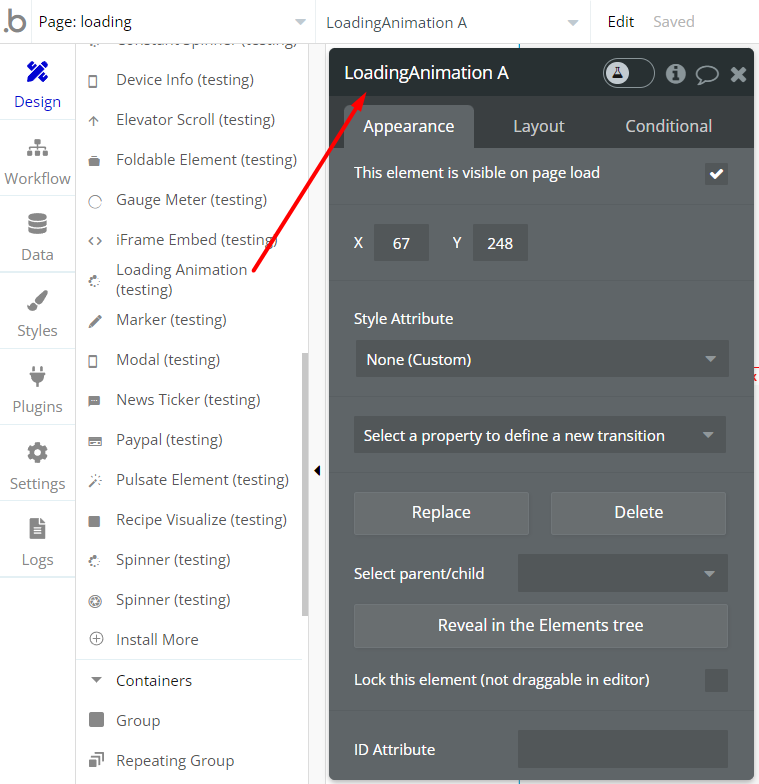Open the Workflow tab in sidebar
The width and height of the screenshot is (759, 784).
(x=38, y=161)
